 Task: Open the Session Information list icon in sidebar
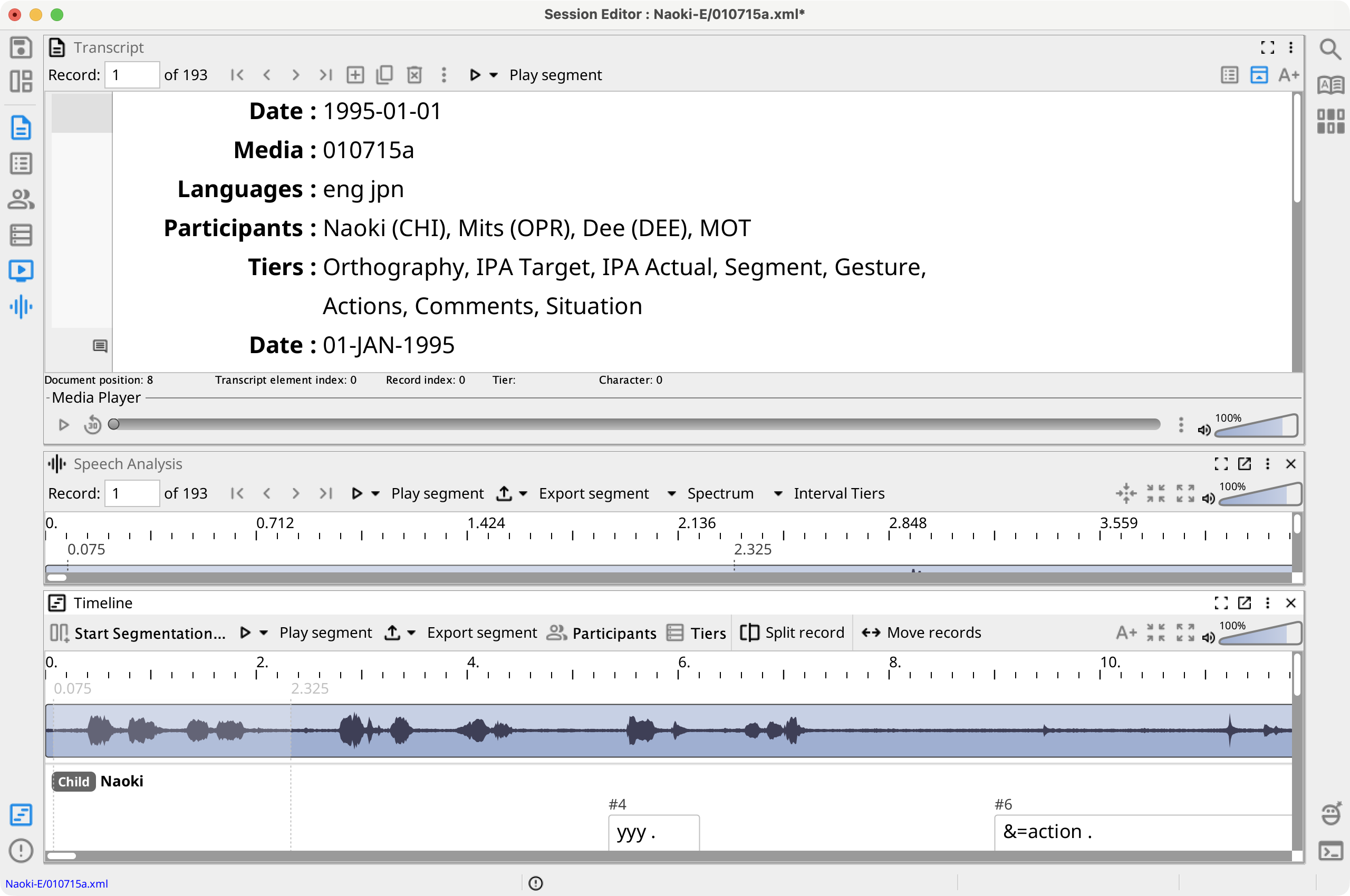pyautogui.click(x=21, y=163)
